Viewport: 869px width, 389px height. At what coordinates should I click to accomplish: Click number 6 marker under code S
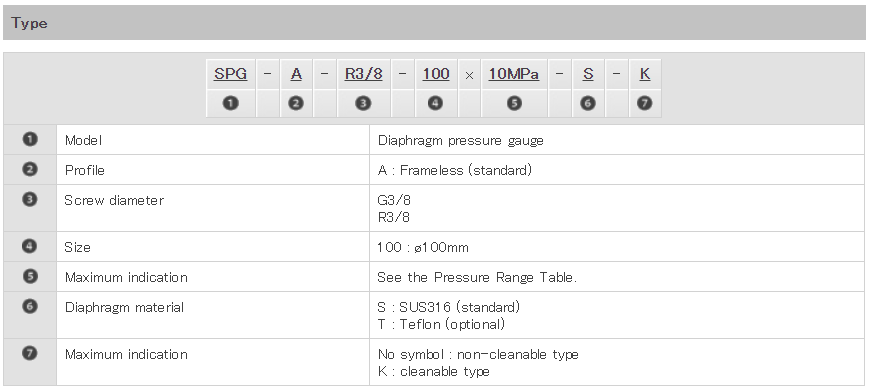tap(588, 103)
